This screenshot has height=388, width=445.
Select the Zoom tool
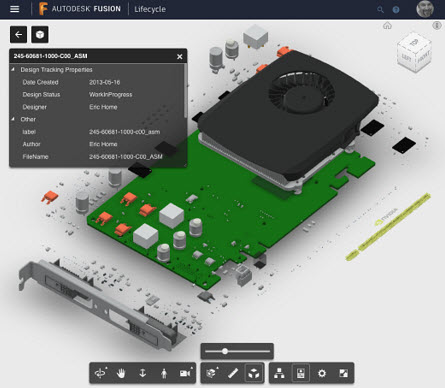coord(143,373)
